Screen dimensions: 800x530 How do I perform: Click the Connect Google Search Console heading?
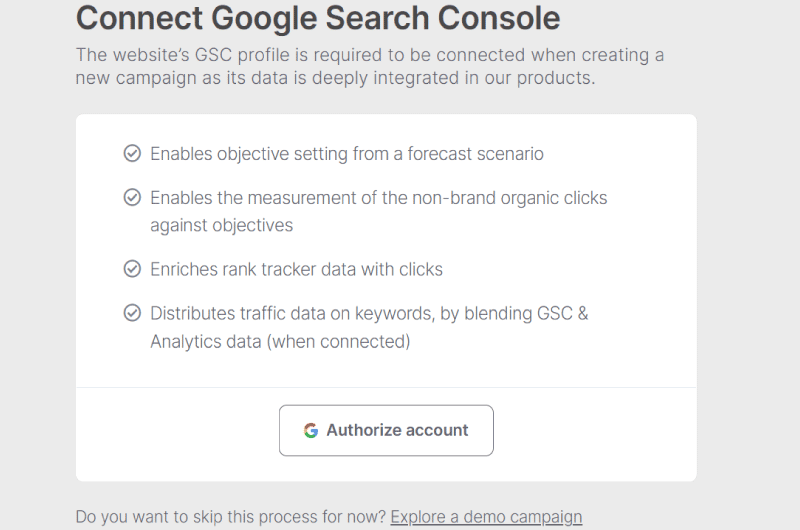coord(318,18)
